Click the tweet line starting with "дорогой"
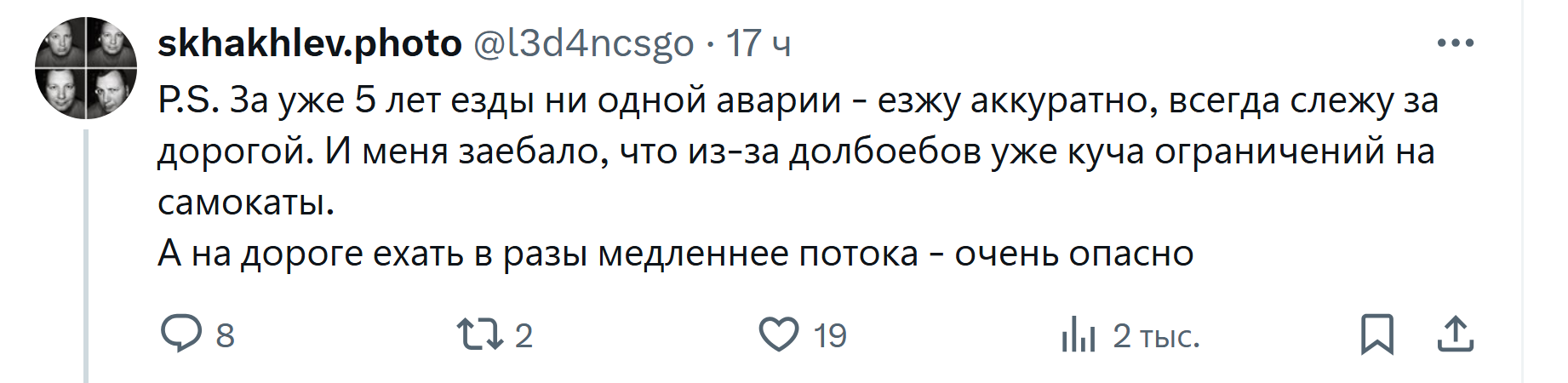The image size is (1568, 383). point(796,151)
